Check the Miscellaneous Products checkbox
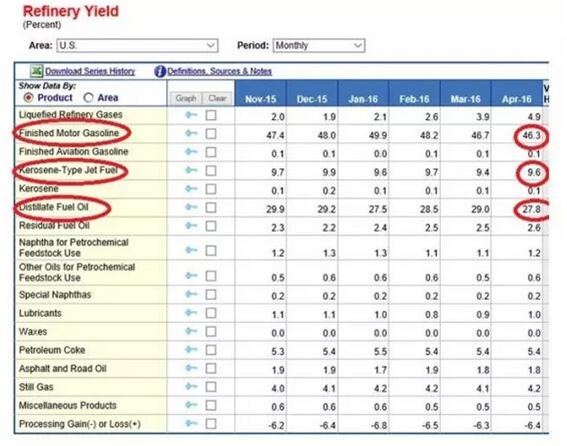Viewport: 567px width, 446px height. click(211, 405)
